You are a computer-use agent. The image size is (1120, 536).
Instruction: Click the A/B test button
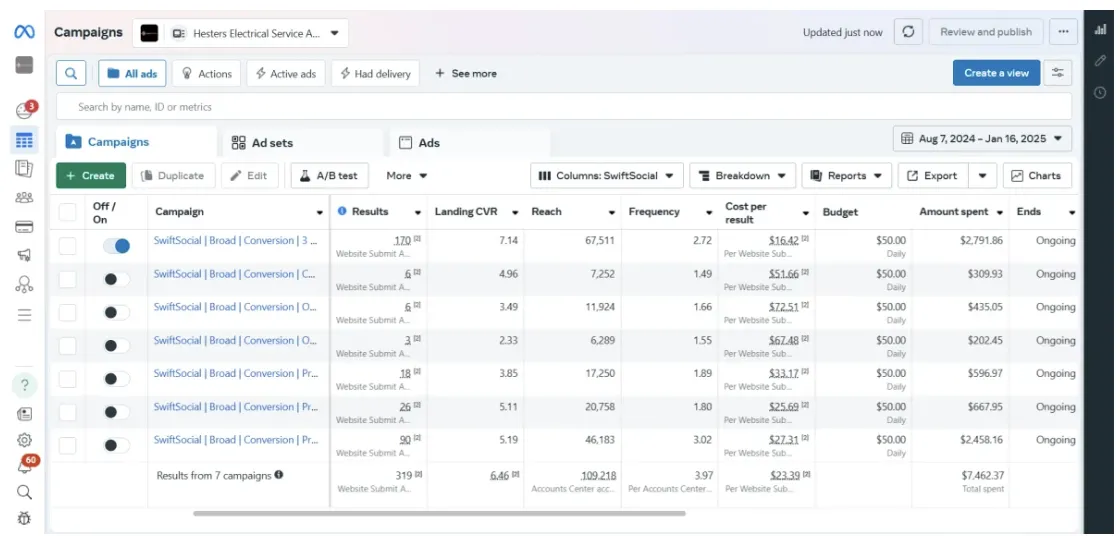coord(330,176)
